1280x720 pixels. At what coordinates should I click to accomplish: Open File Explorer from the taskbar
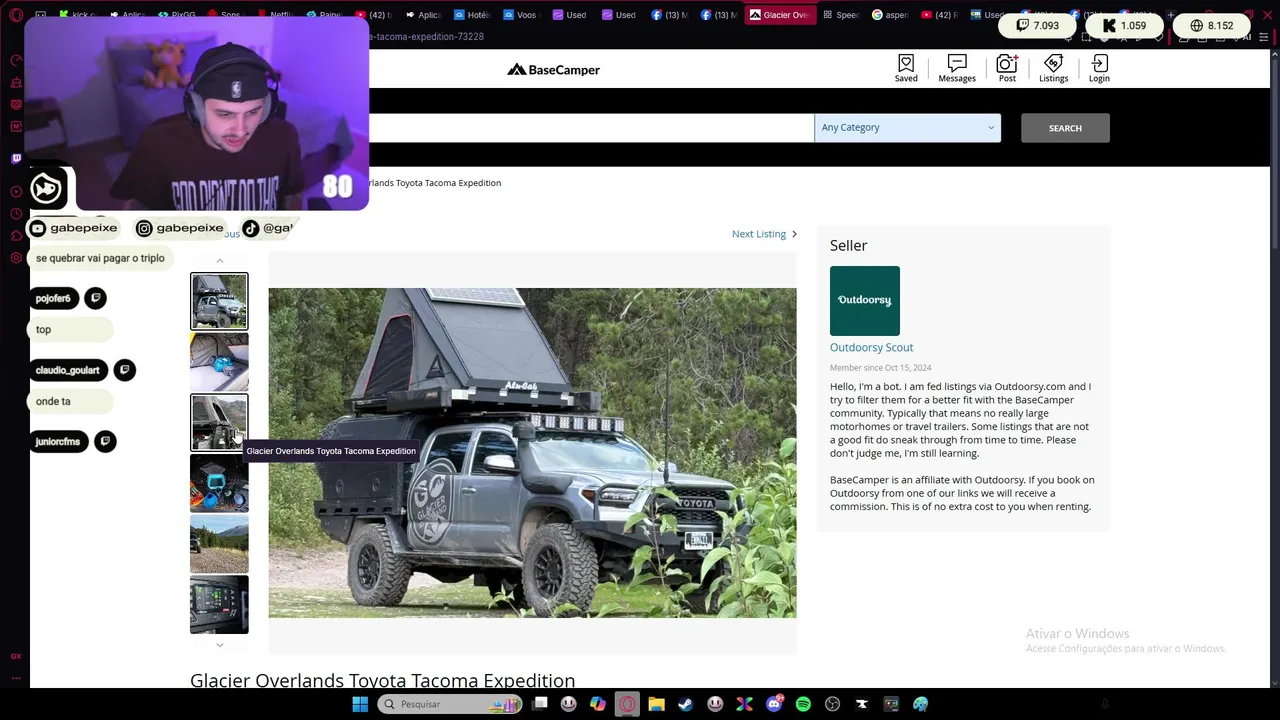click(656, 704)
